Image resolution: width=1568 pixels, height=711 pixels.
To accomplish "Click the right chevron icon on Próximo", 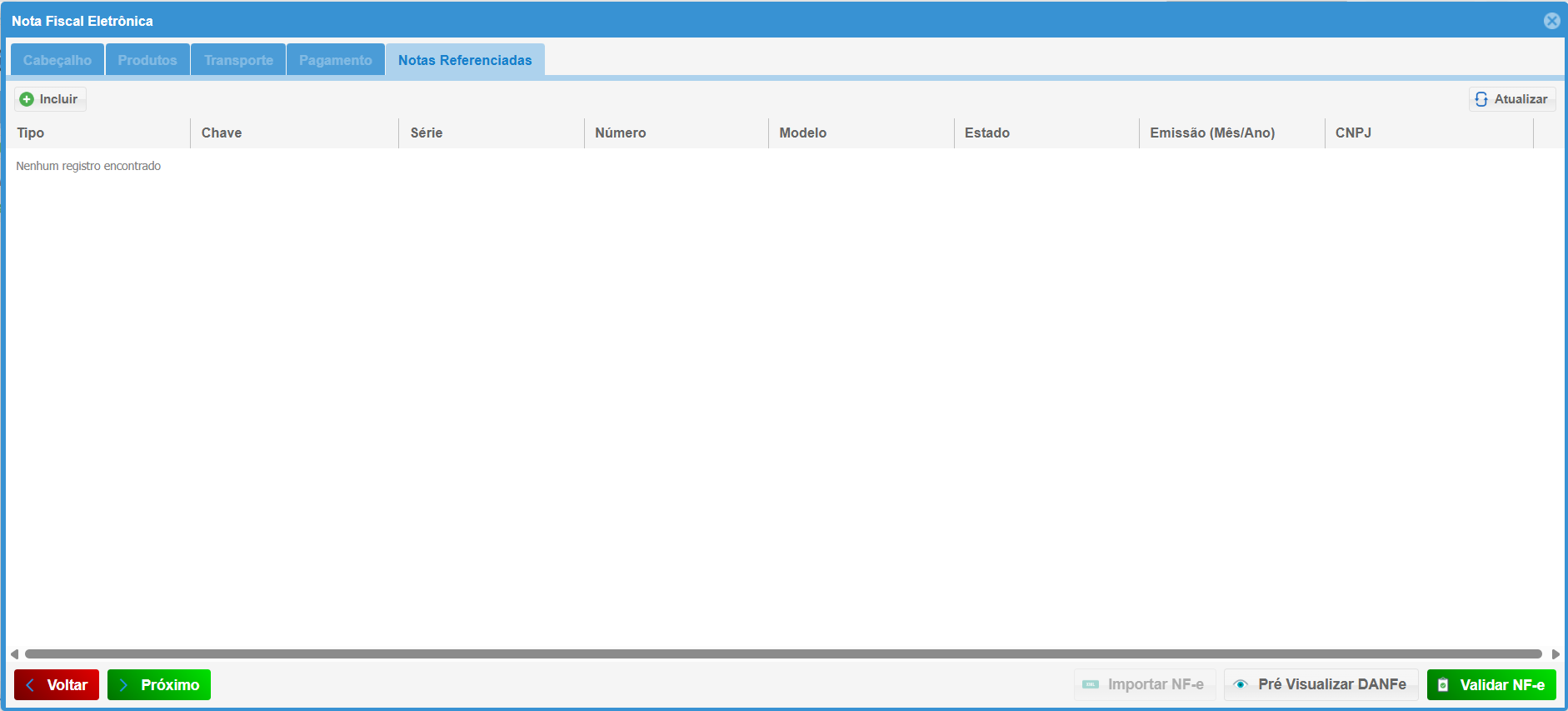I will (x=123, y=684).
